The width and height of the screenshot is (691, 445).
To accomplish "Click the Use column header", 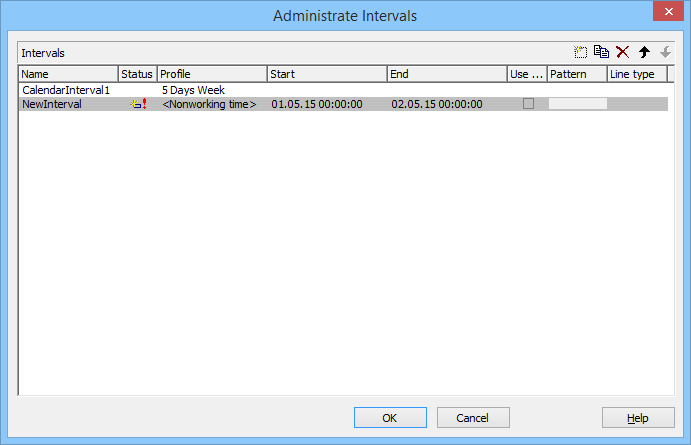I will pyautogui.click(x=527, y=74).
